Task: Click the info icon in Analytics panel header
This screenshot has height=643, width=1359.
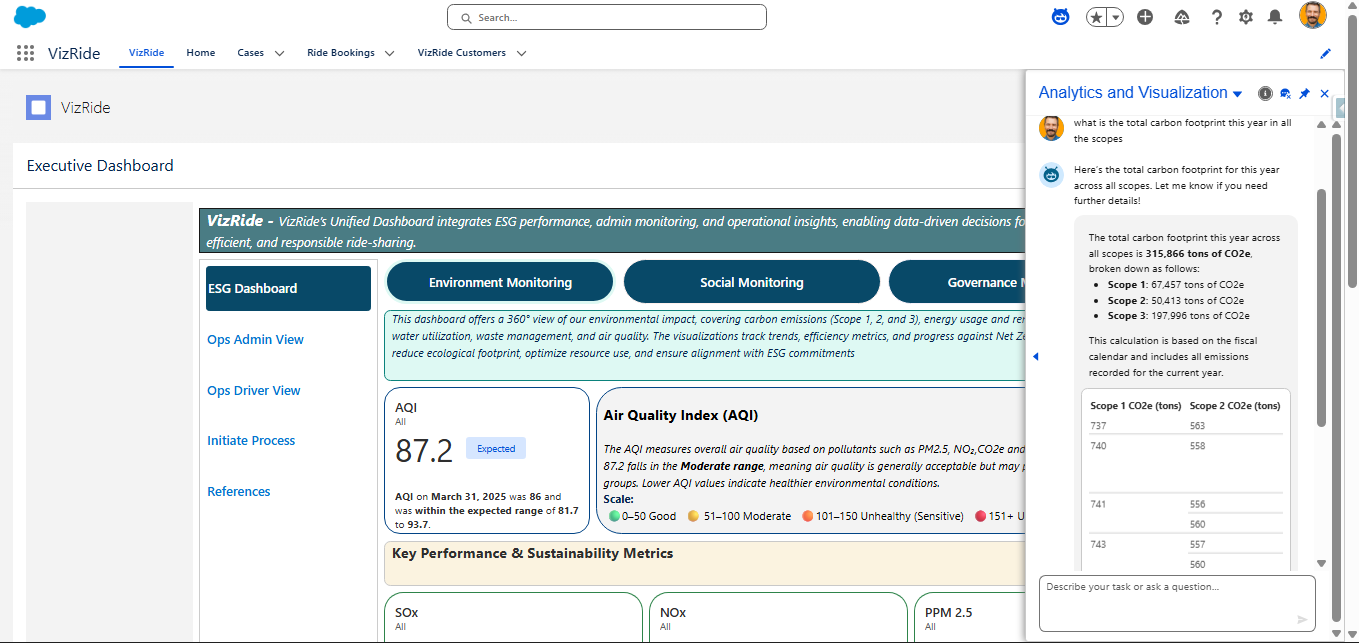Action: click(1265, 93)
